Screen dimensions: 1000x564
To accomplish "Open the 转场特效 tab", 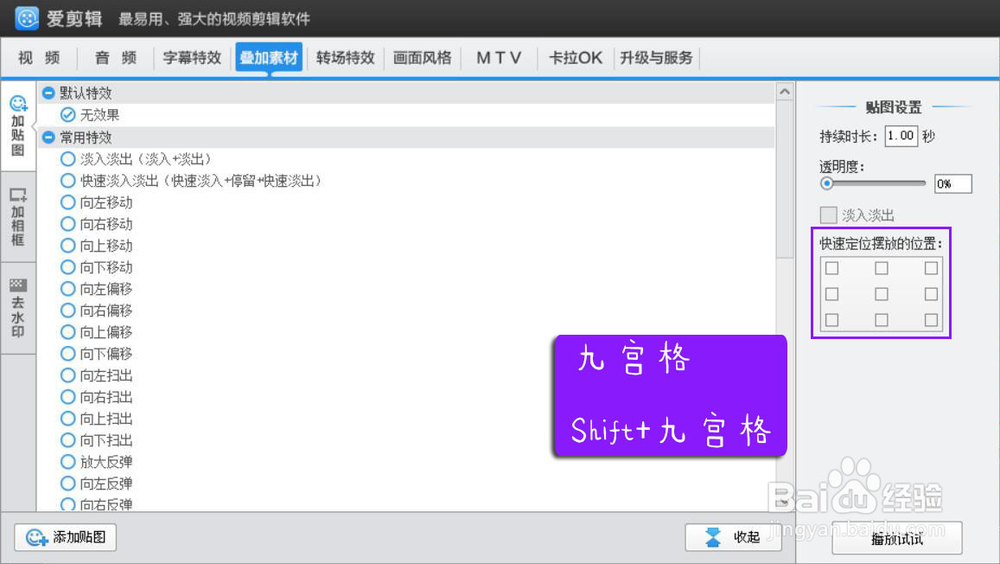I will [x=345, y=58].
